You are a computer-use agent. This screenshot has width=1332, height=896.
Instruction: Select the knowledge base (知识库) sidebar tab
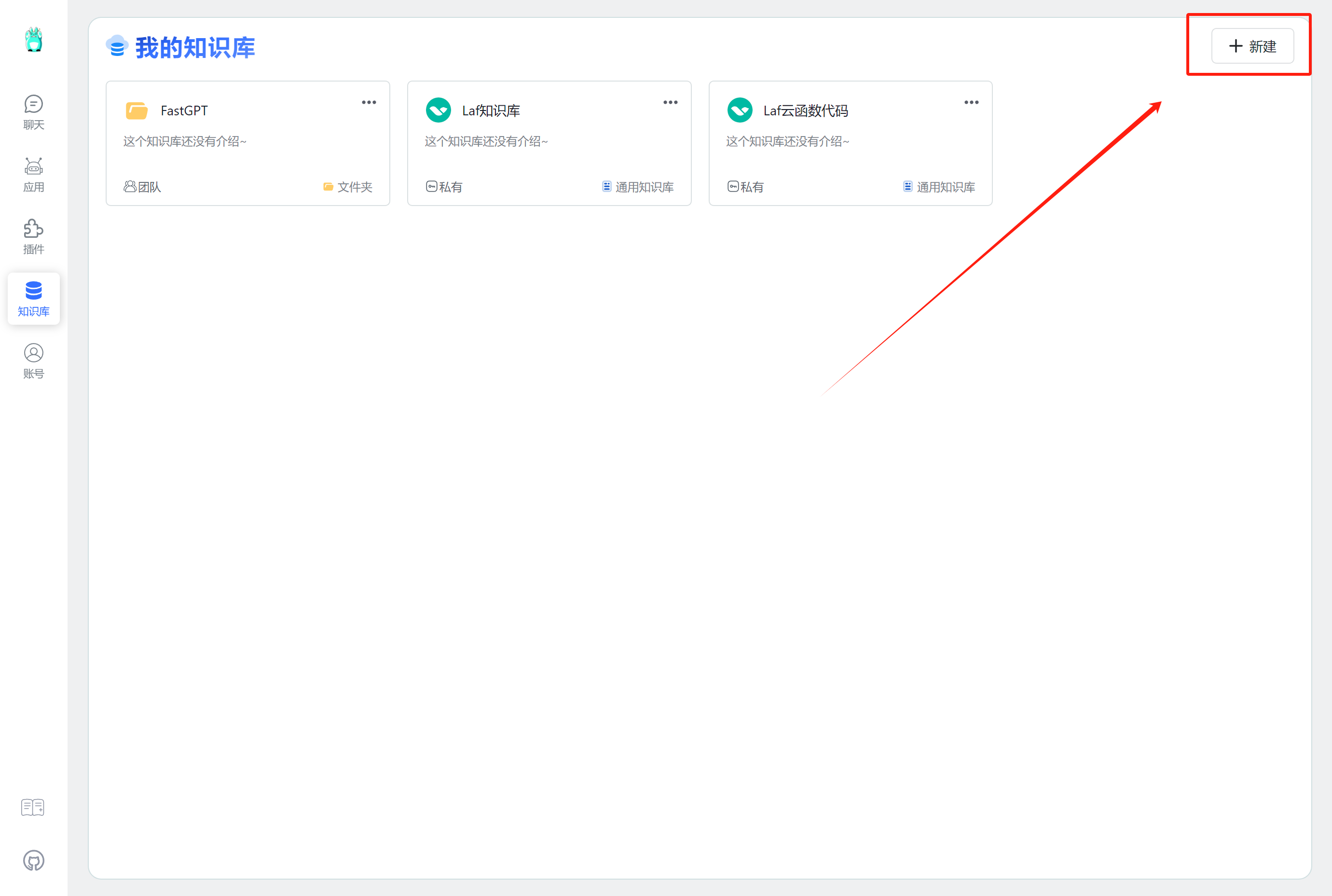34,298
